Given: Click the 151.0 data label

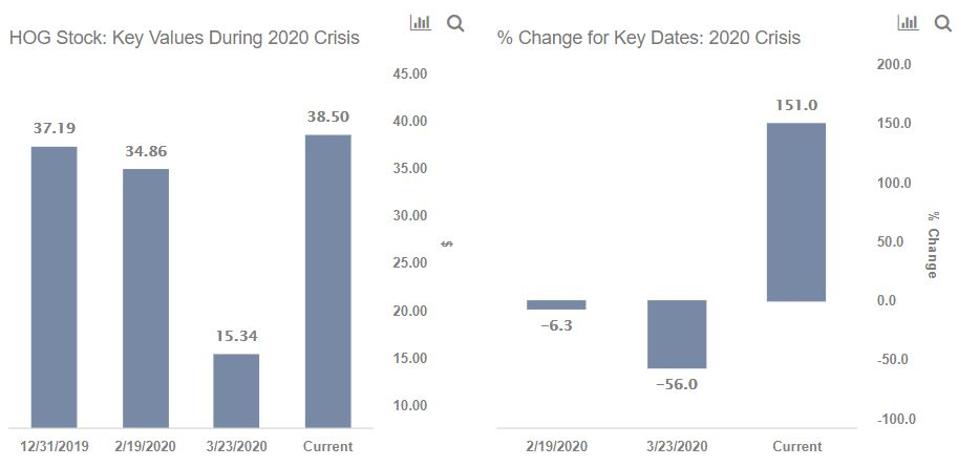Looking at the screenshot, I should (x=797, y=105).
